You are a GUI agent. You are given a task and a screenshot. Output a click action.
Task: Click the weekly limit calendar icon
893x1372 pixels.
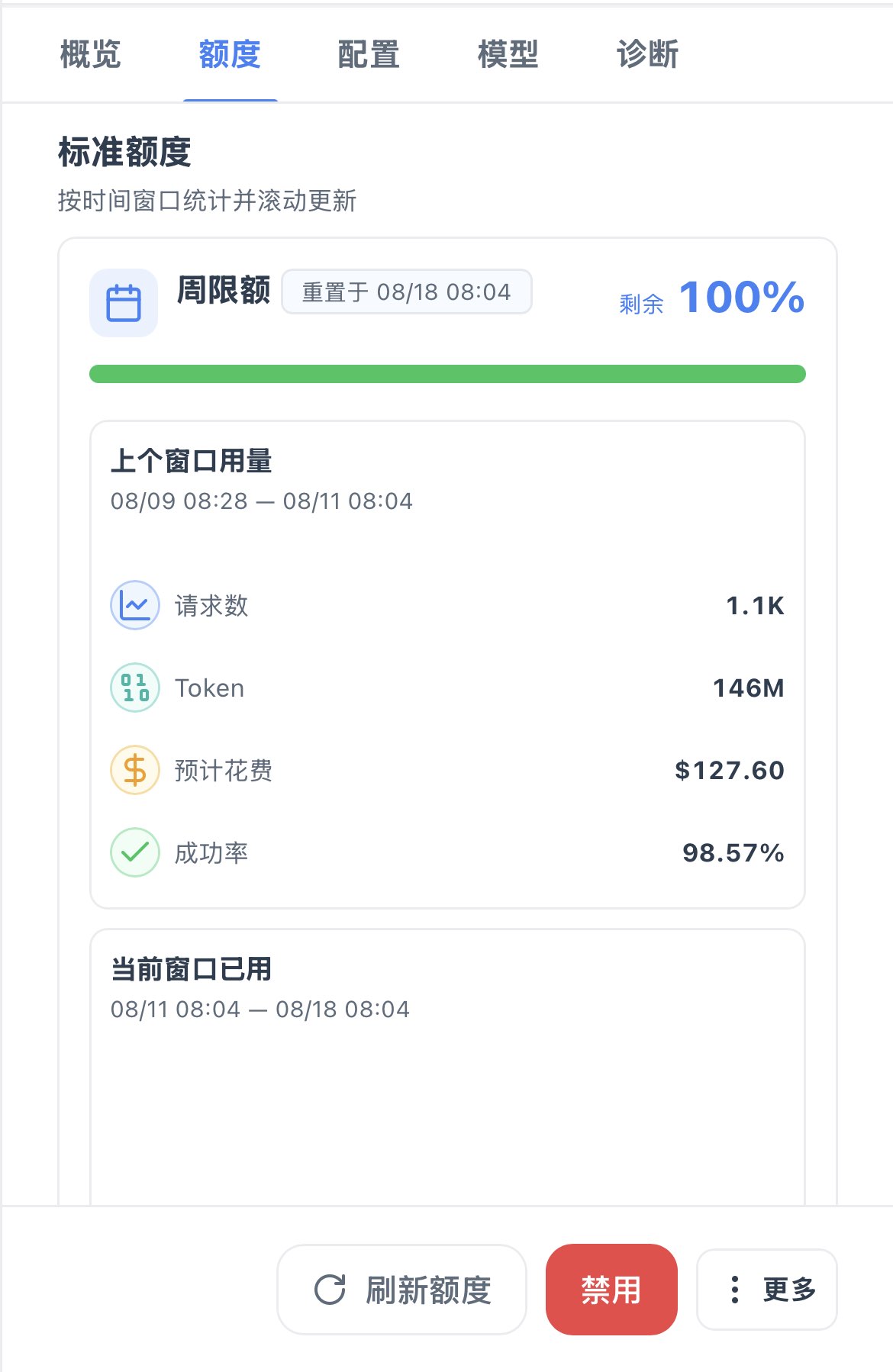(124, 303)
